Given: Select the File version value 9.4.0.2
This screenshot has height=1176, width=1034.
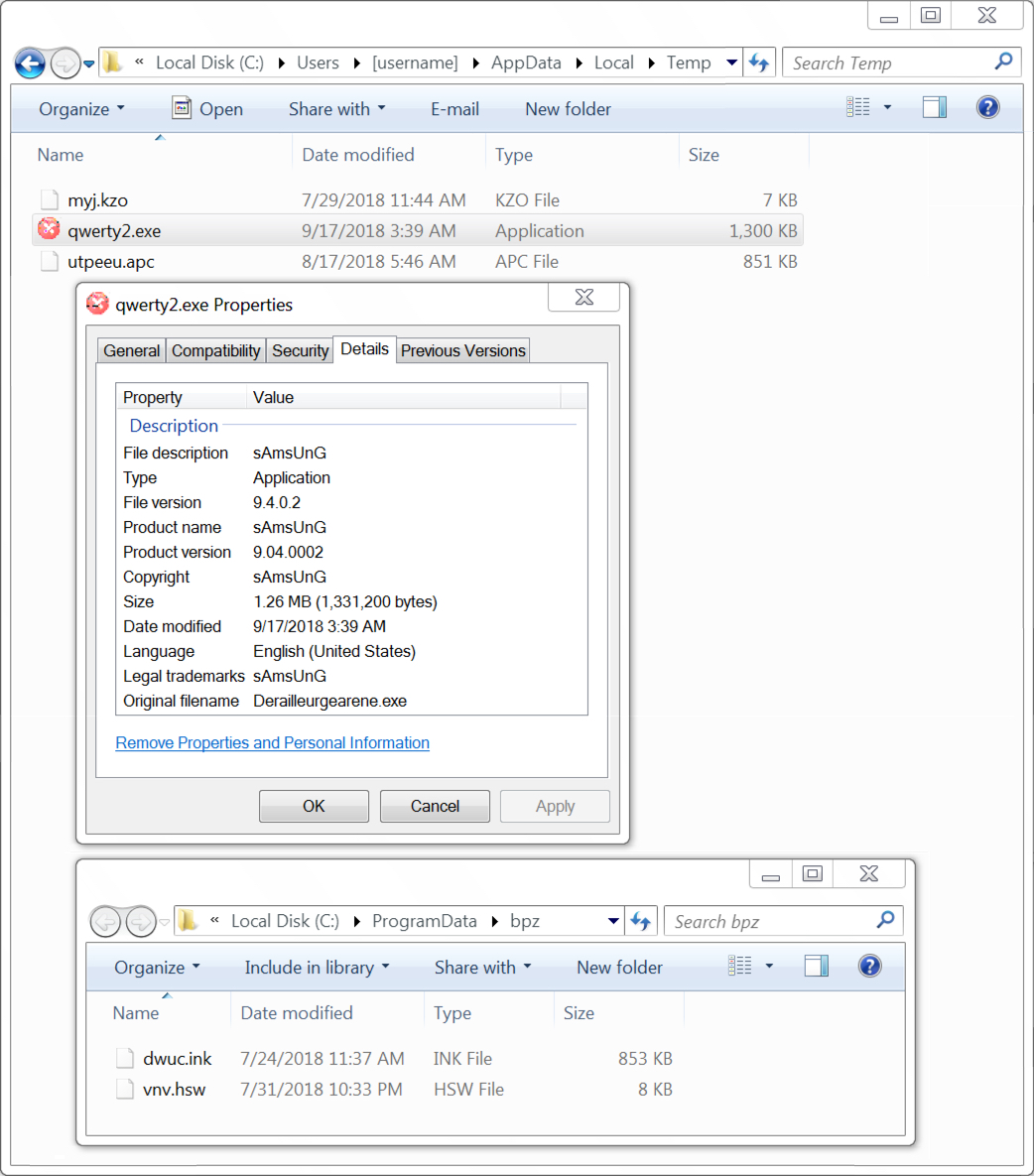Looking at the screenshot, I should coord(277,502).
